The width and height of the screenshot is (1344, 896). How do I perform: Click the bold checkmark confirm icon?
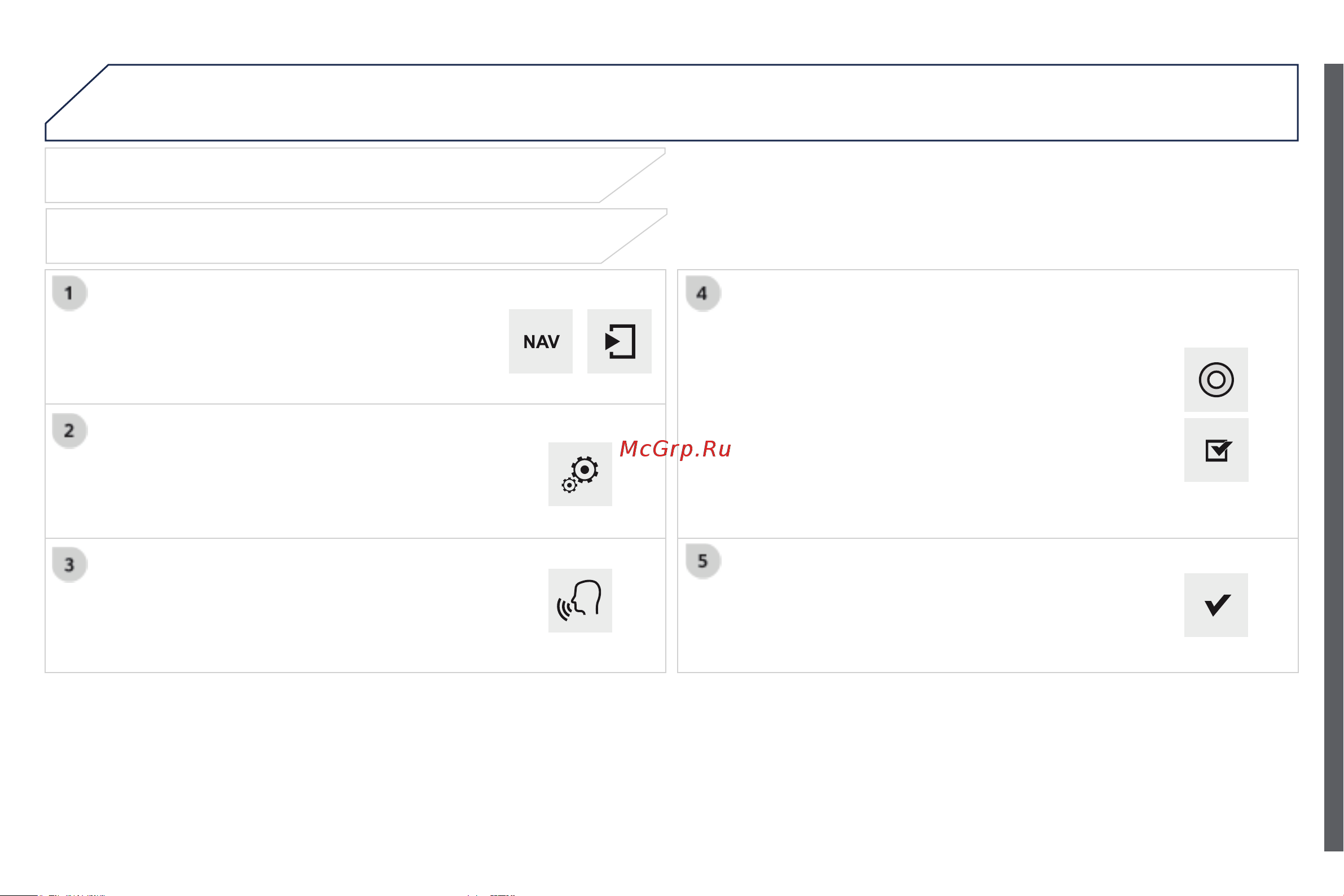pos(1215,604)
